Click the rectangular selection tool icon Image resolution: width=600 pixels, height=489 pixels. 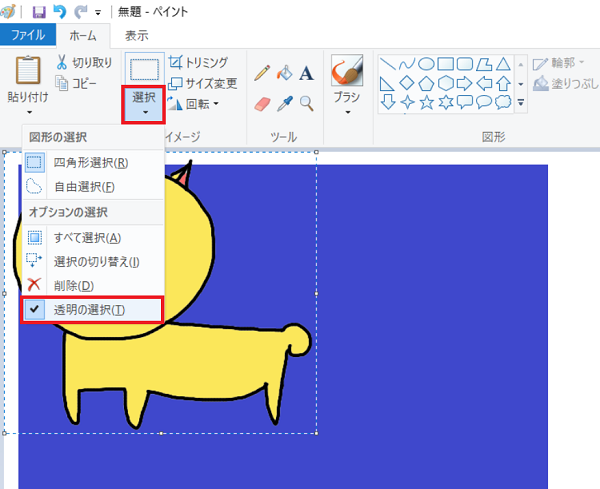click(x=144, y=69)
